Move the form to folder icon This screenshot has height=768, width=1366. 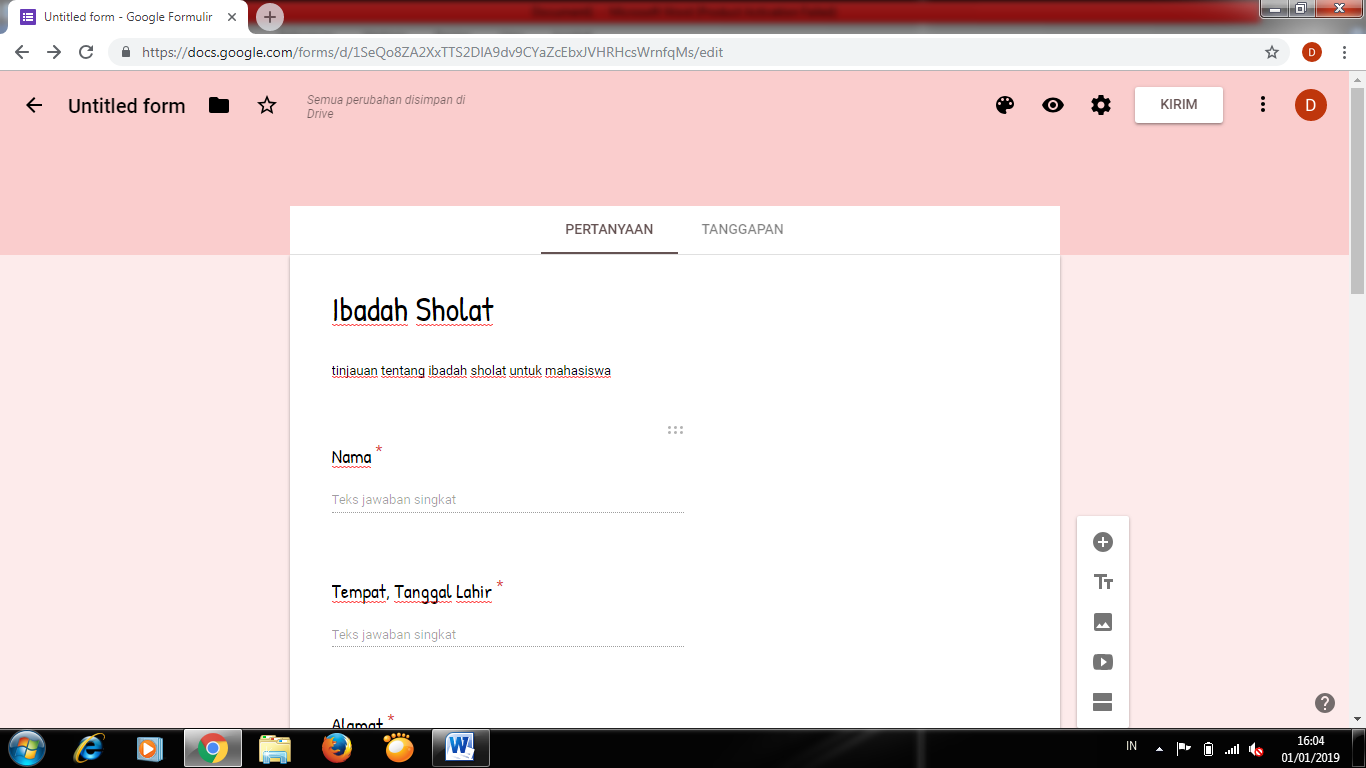coord(219,105)
